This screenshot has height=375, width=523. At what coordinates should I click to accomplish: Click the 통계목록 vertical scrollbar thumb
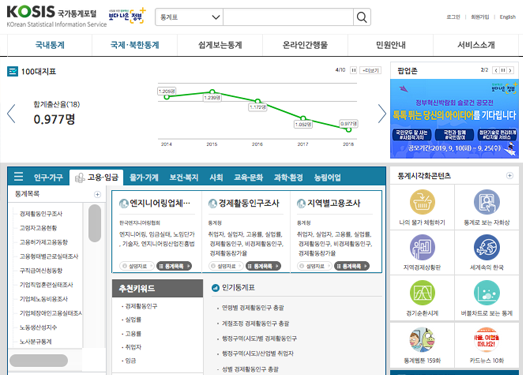click(95, 223)
